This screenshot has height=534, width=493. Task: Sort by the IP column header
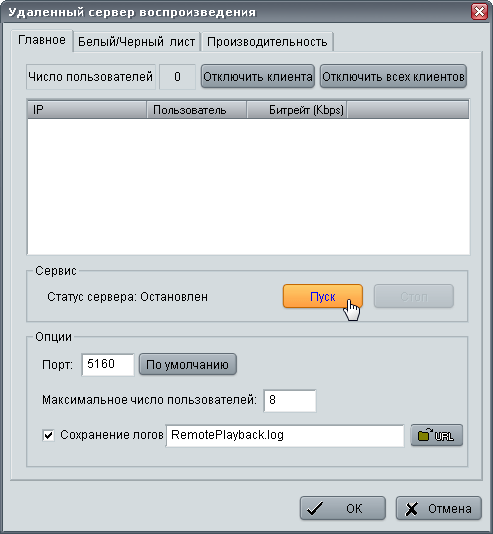point(87,110)
